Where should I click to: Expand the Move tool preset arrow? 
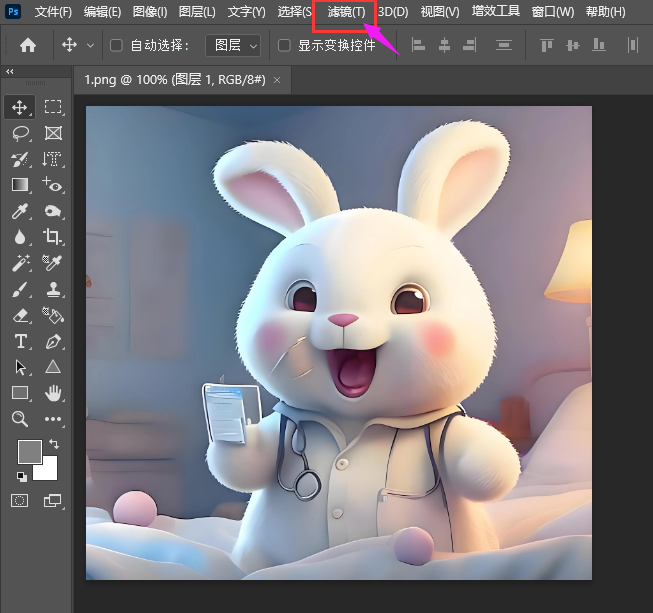[91, 45]
